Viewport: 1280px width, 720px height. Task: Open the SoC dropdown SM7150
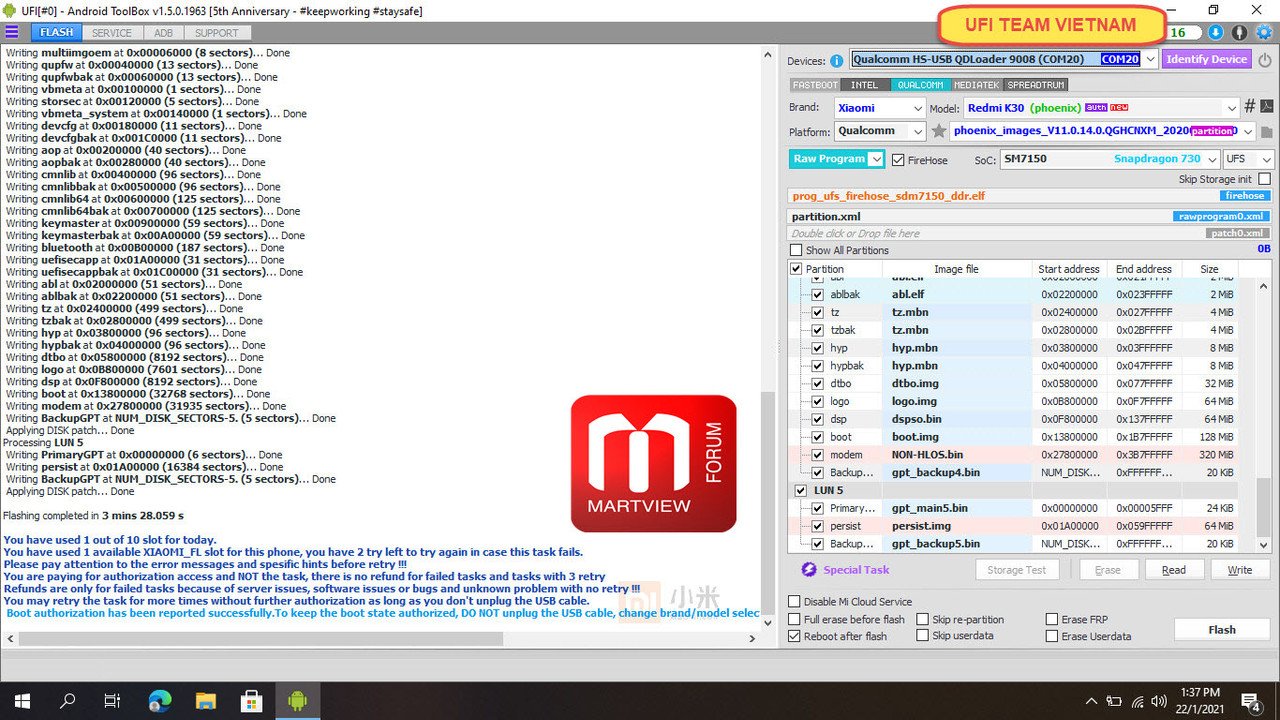[1110, 159]
